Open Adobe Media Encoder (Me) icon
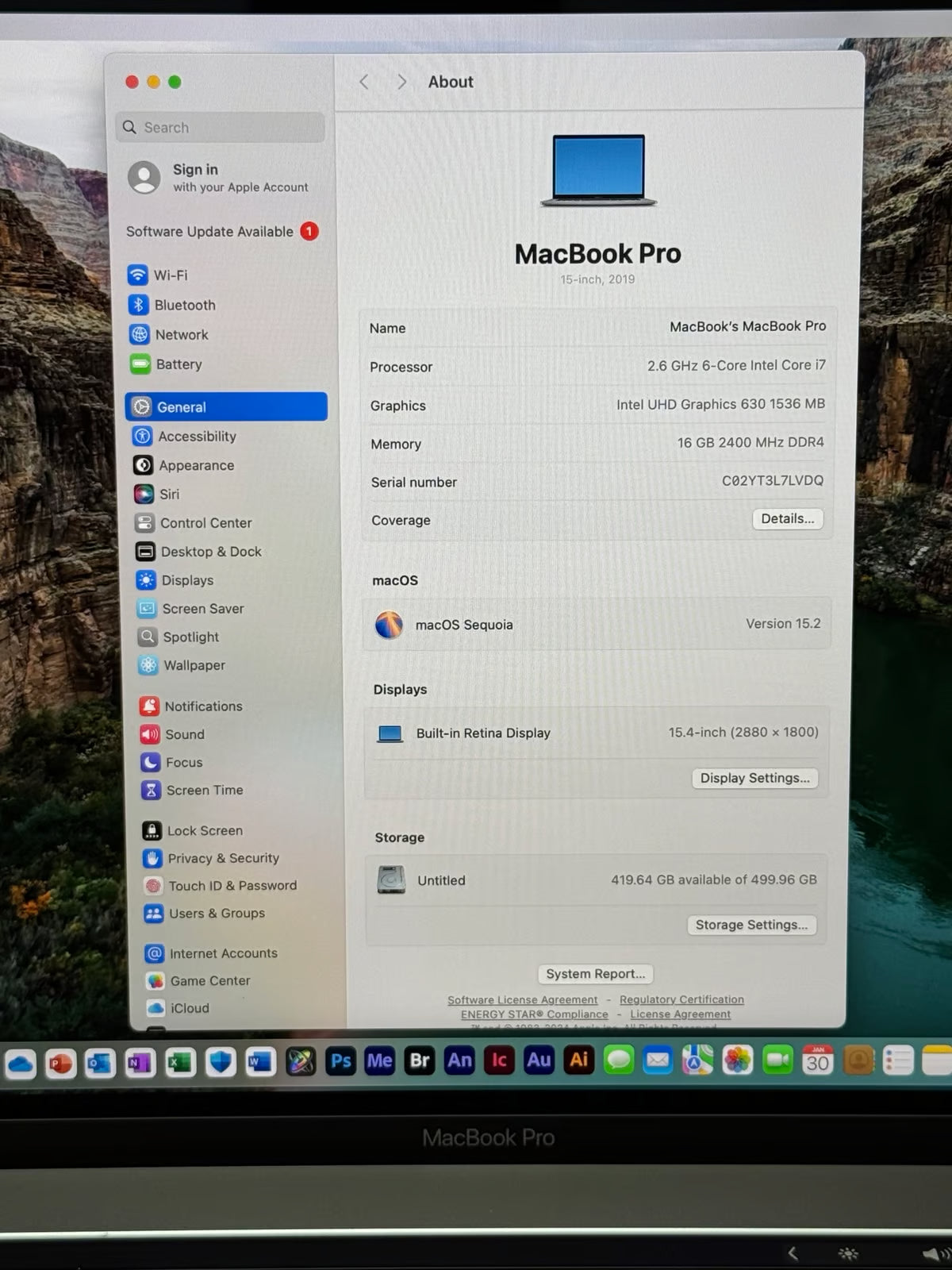Screen dimensions: 952x1270 click(380, 1060)
